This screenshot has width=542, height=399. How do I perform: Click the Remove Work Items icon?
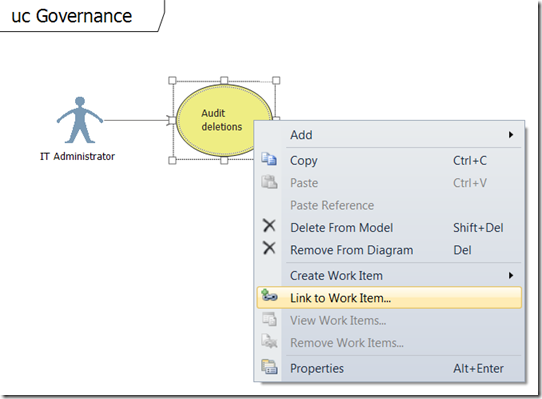269,341
